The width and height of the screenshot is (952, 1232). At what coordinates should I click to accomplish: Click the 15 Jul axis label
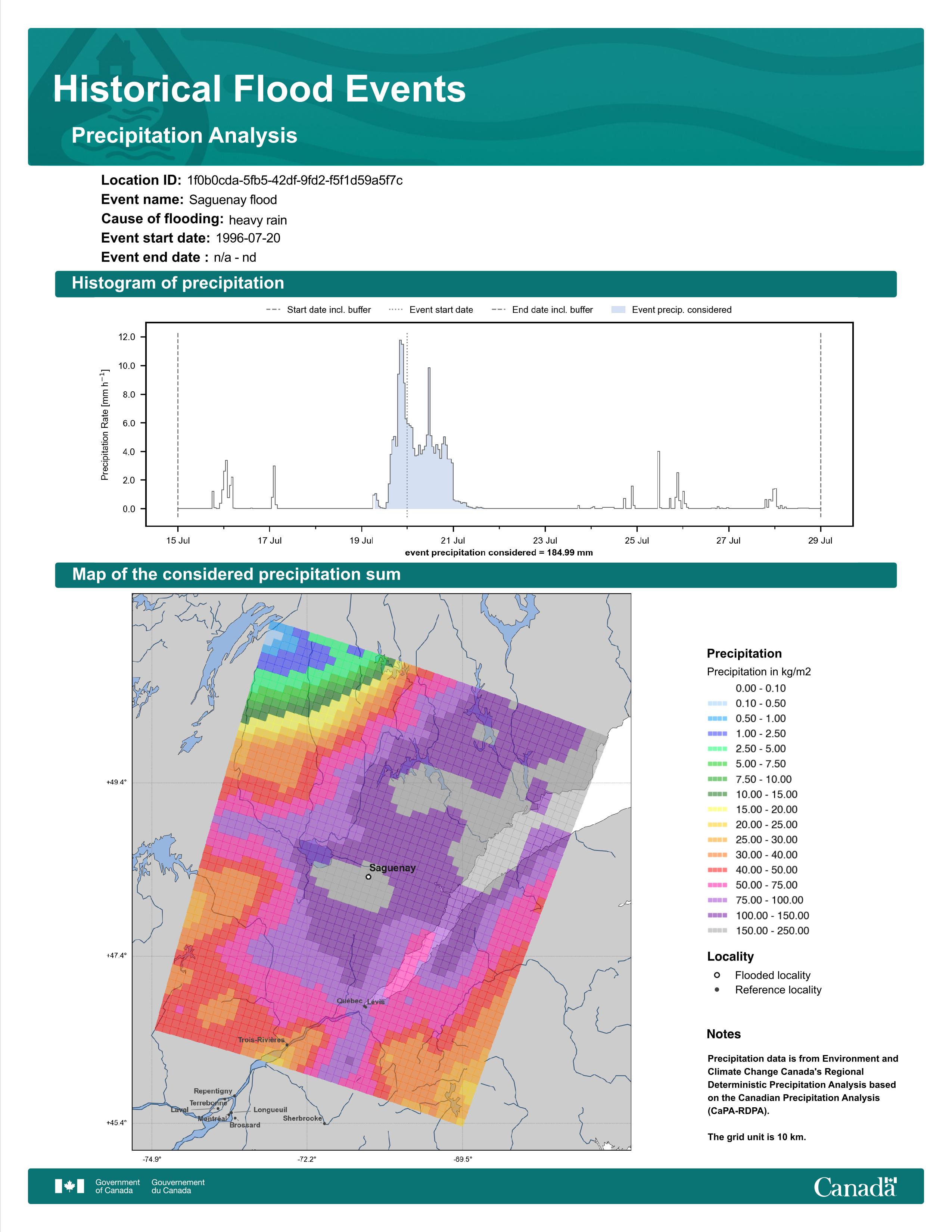click(x=178, y=541)
